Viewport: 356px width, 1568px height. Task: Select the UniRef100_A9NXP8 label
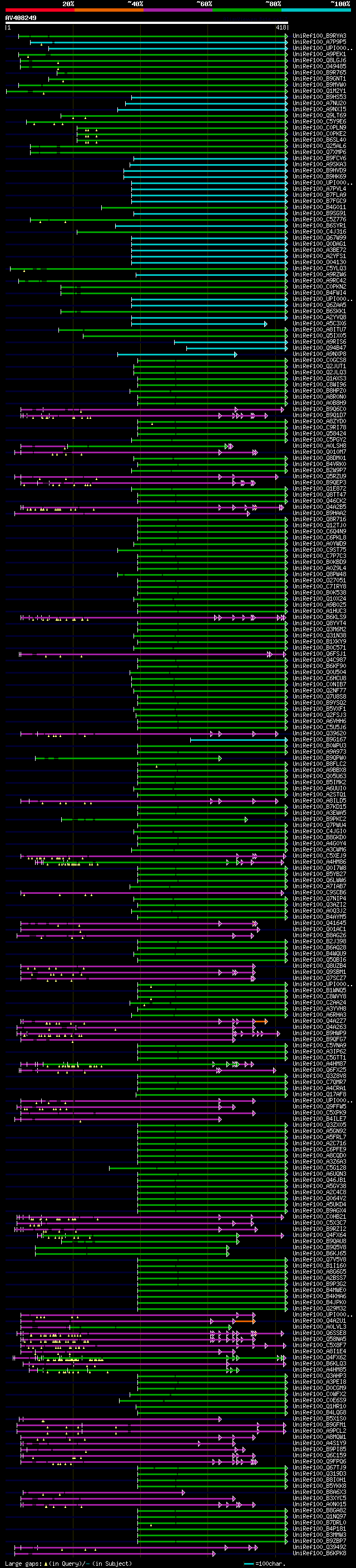tap(319, 354)
